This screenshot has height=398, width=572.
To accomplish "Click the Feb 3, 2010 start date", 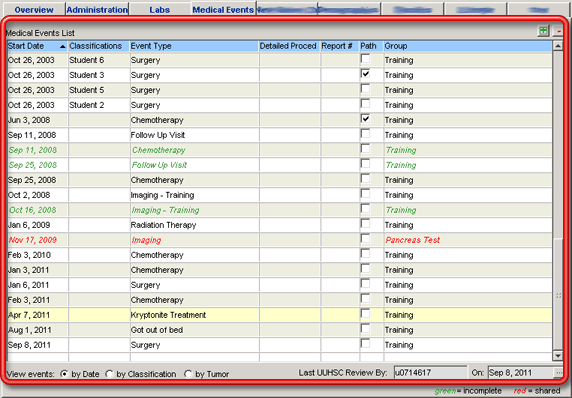I will (29, 255).
